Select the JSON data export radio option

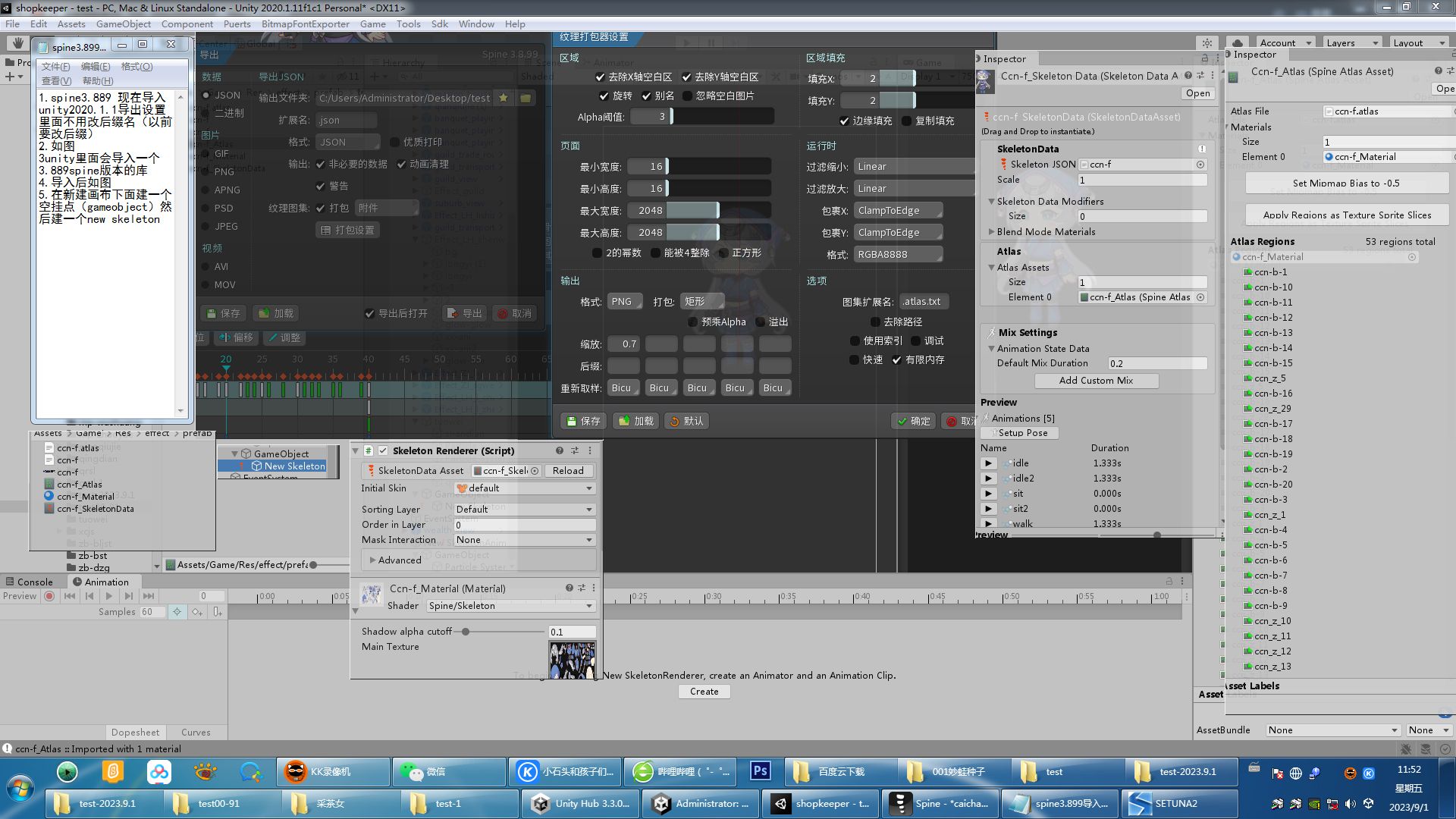point(206,96)
